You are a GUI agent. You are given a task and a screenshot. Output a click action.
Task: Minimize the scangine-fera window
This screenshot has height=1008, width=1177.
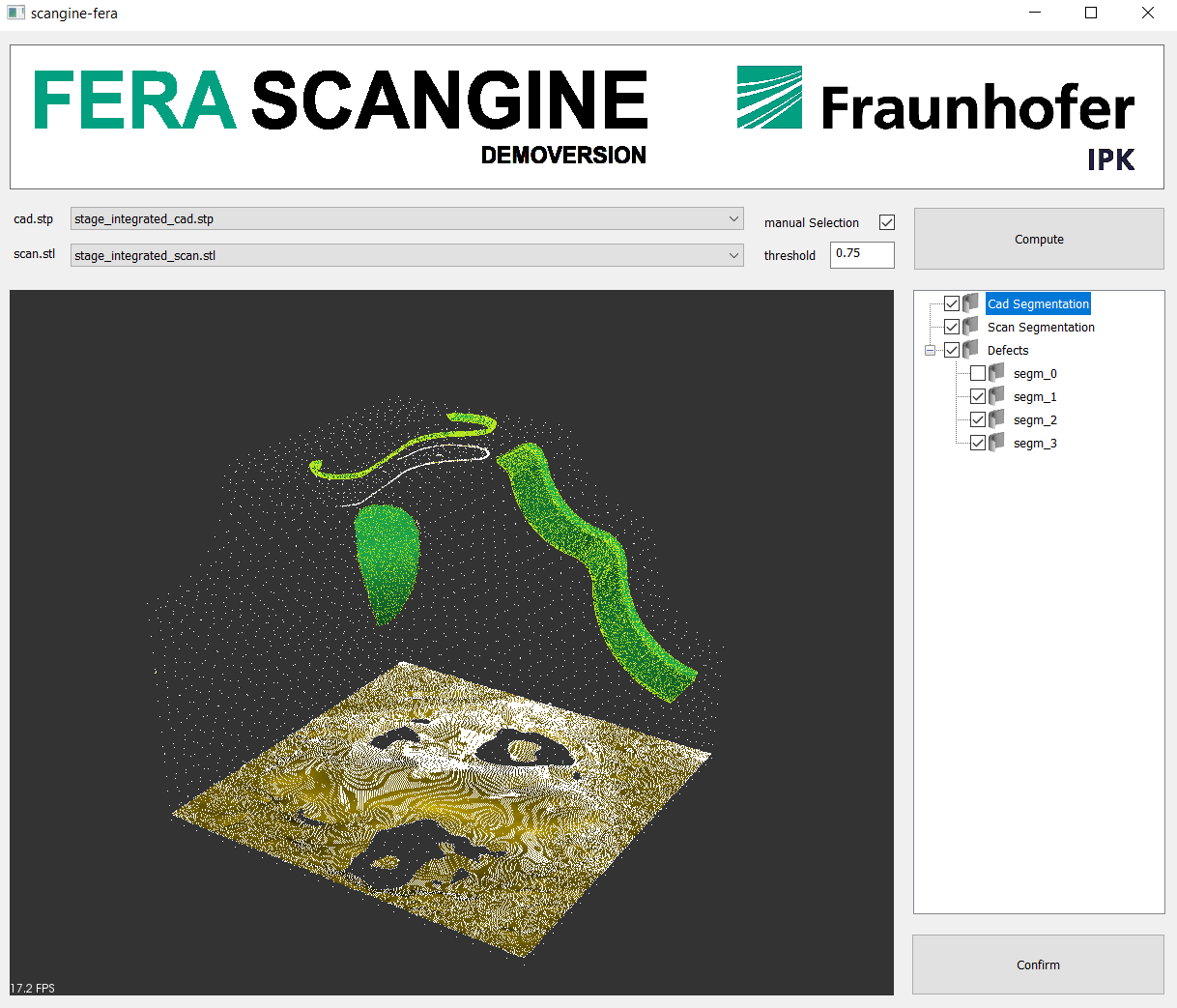(x=1035, y=14)
